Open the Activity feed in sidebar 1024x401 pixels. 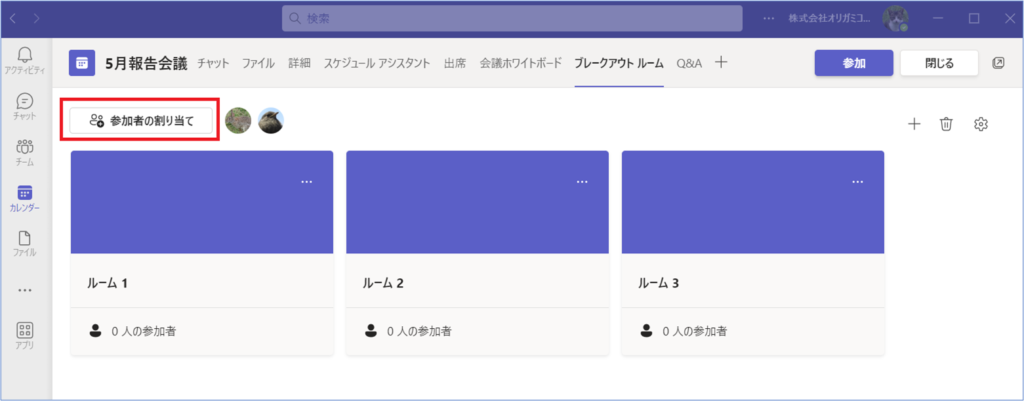coord(25,59)
